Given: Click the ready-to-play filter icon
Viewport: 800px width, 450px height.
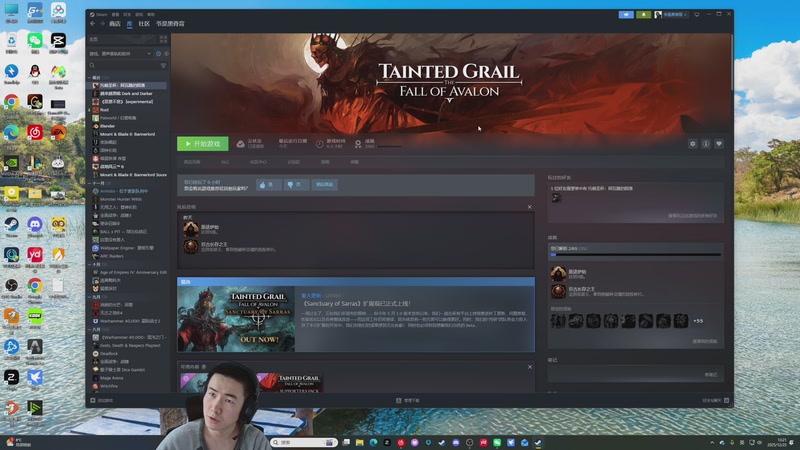Looking at the screenshot, I should click(x=166, y=54).
